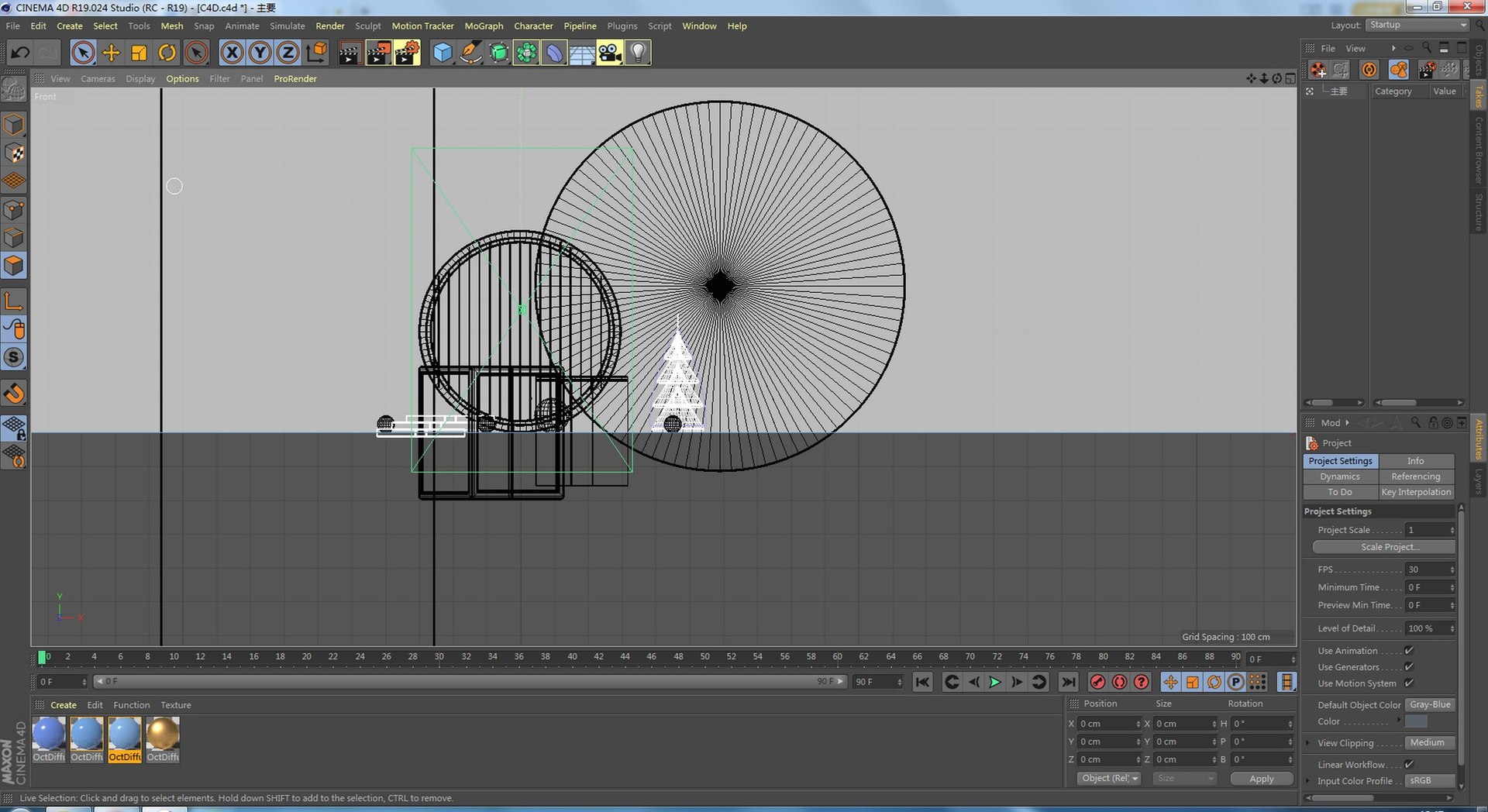Image resolution: width=1488 pixels, height=812 pixels.
Task: Select the Rotate tool
Action: point(167,53)
